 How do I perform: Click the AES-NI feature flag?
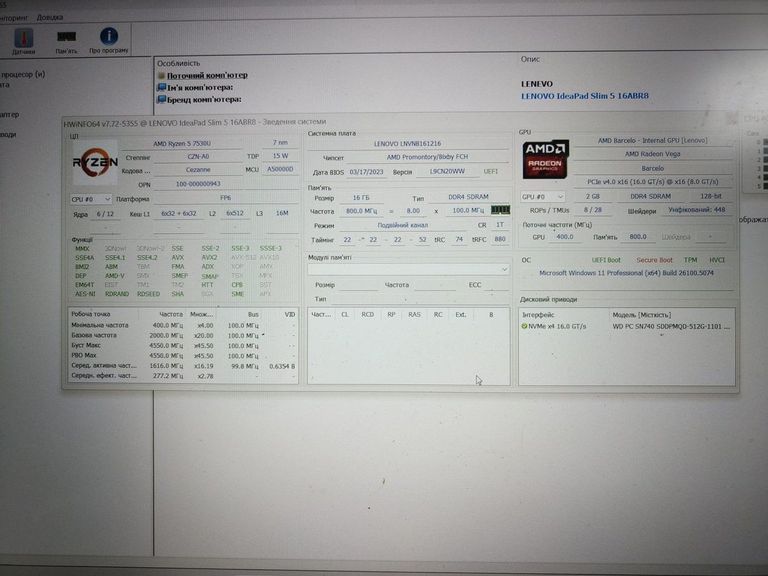[85, 294]
